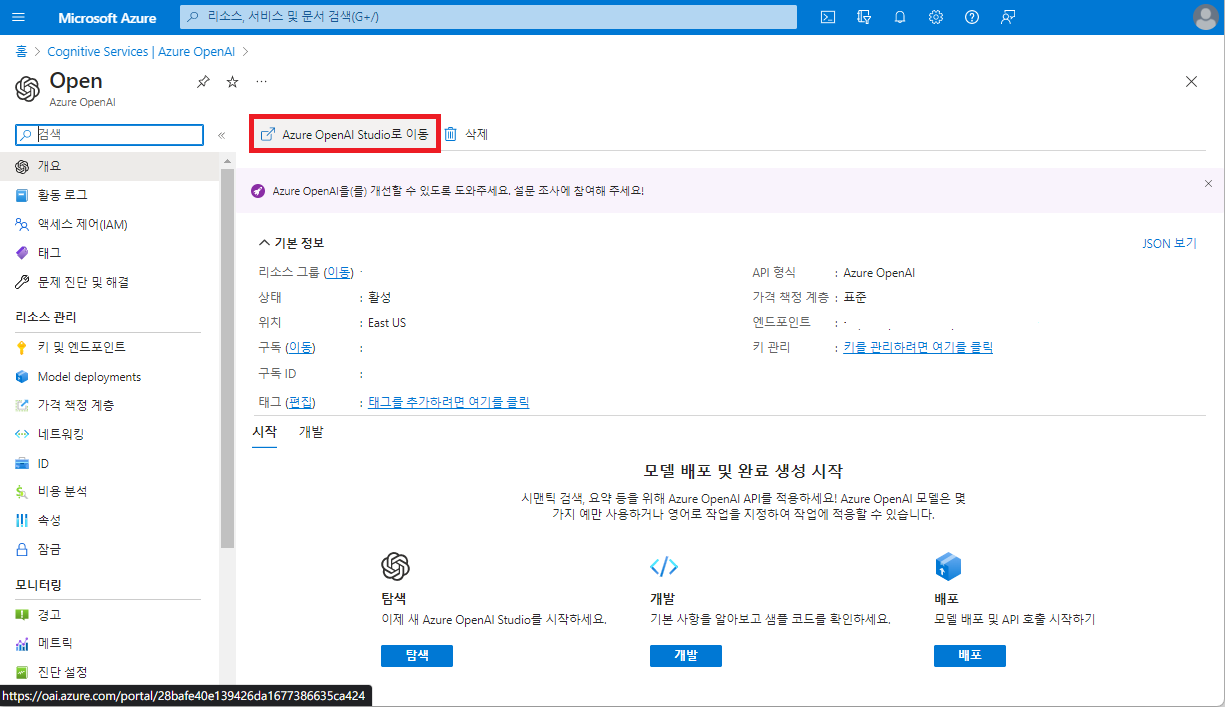Screen dimensions: 1225x707
Task: Click the sidebar search field
Action: pos(110,134)
